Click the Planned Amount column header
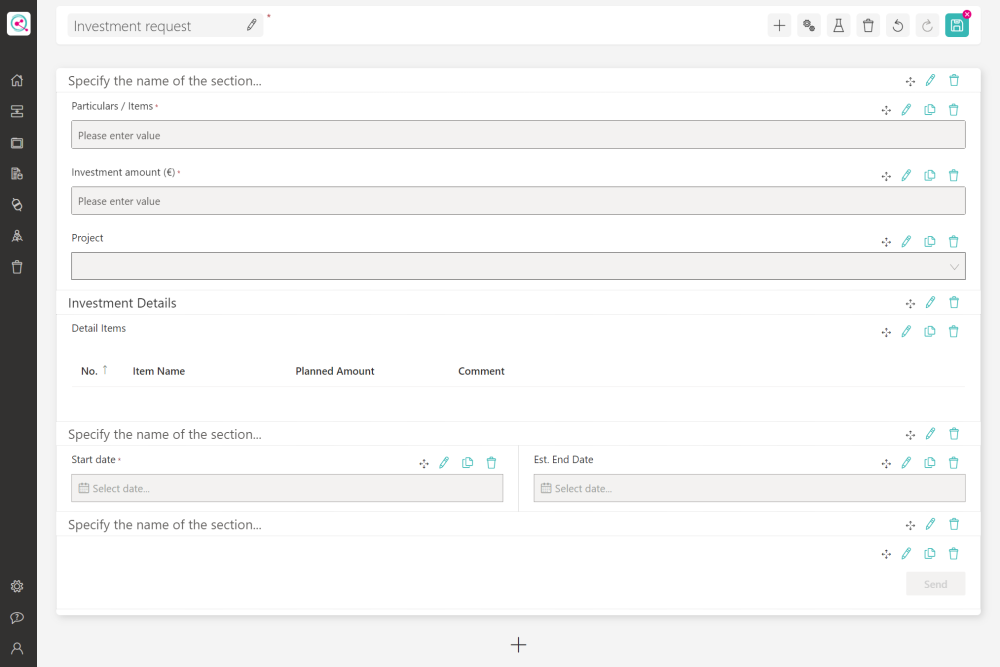 pyautogui.click(x=335, y=371)
